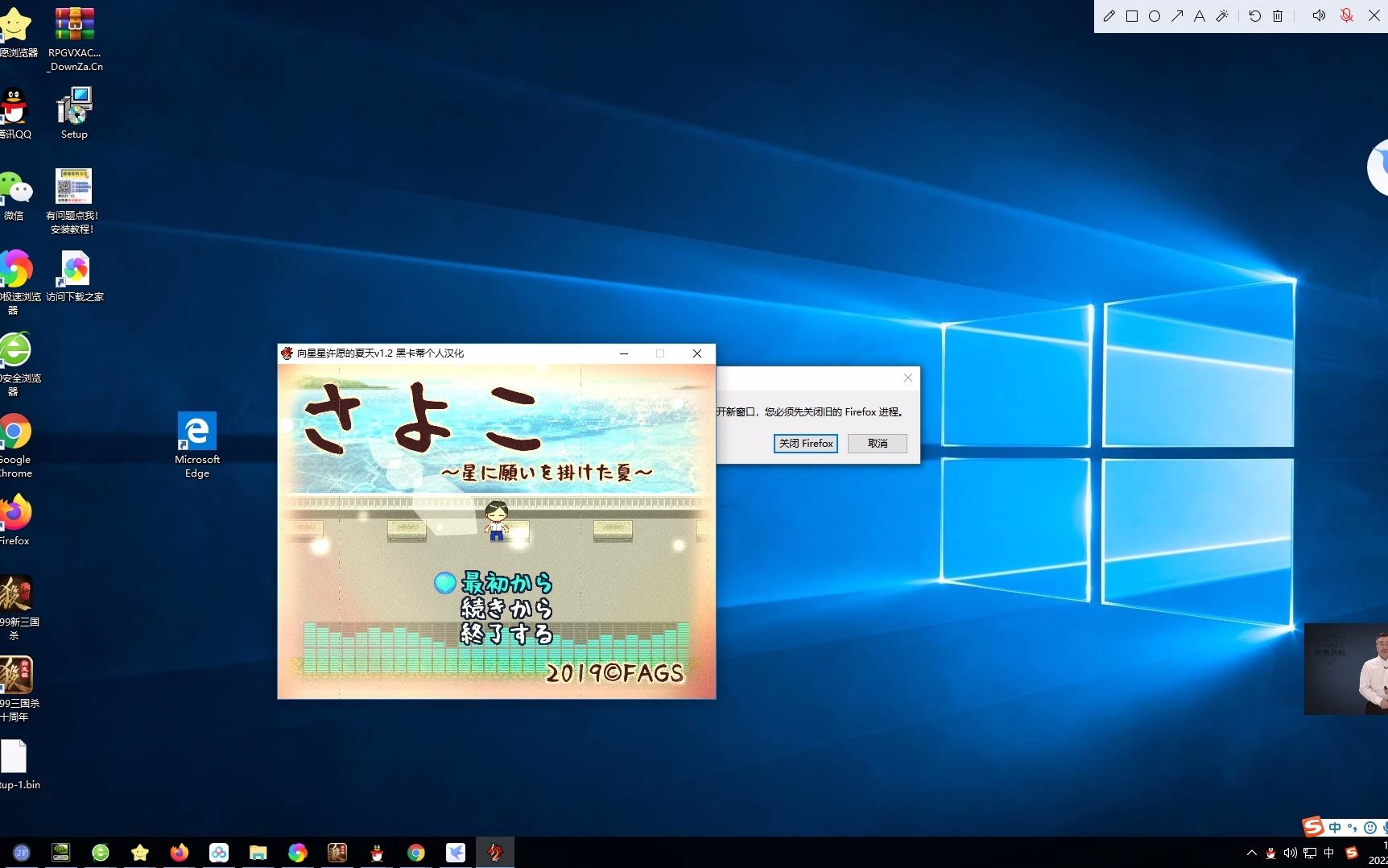Image resolution: width=1388 pixels, height=868 pixels.
Task: Select the Setup installer desktop icon
Action: (x=74, y=114)
